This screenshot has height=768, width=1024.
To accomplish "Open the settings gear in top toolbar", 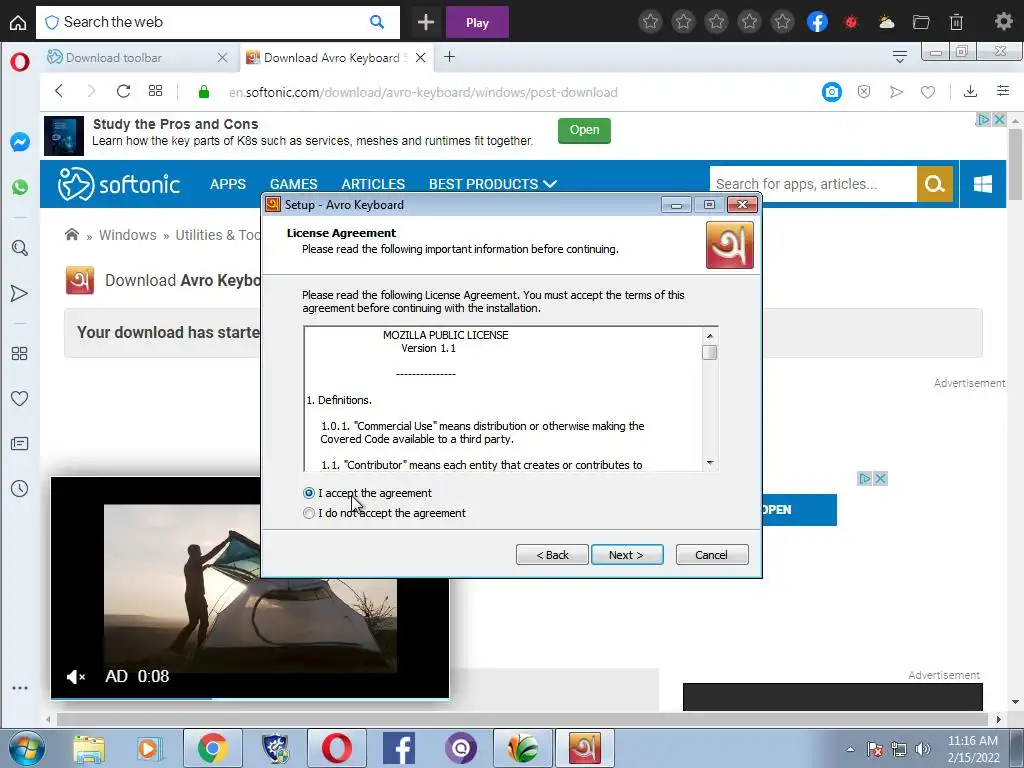I will [1003, 22].
